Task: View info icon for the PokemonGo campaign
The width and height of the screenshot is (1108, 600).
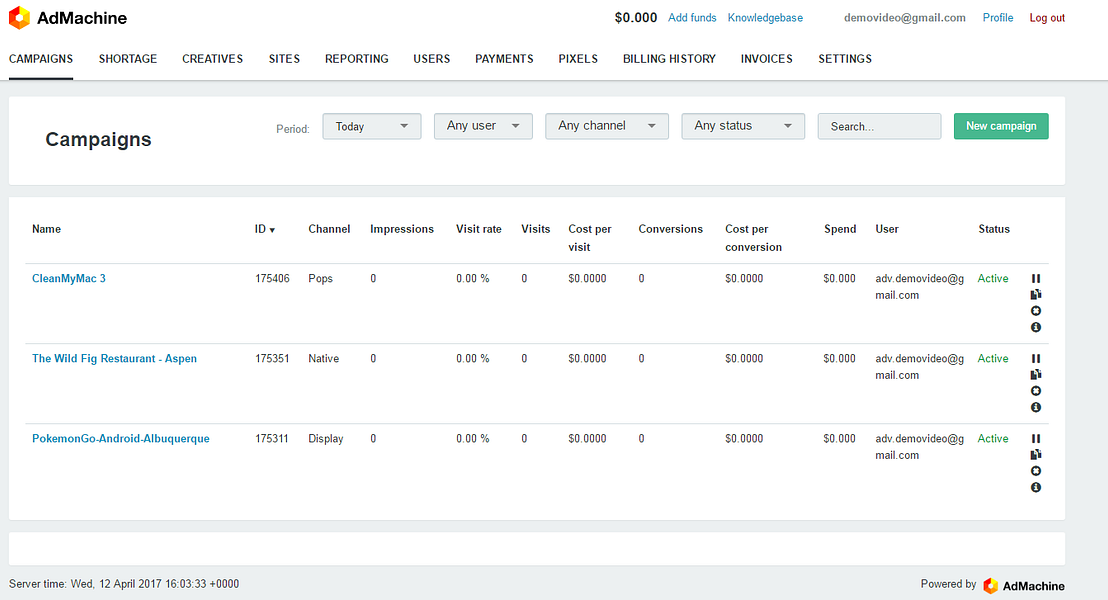Action: click(x=1036, y=487)
